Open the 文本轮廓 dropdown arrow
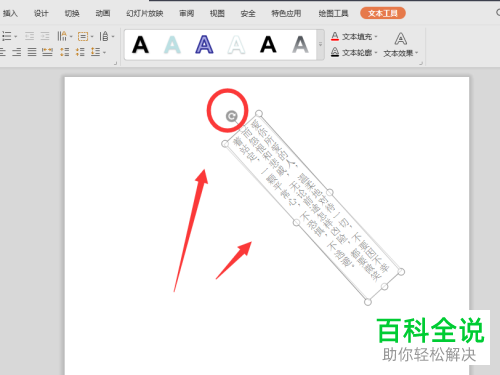Screen dimensions: 500x375 376,53
